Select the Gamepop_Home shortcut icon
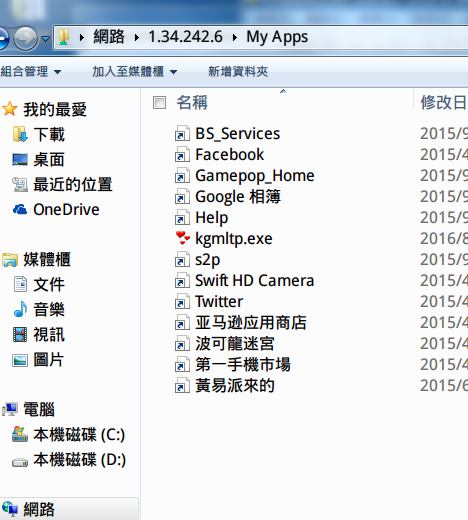Image resolution: width=468 pixels, height=520 pixels. pyautogui.click(x=182, y=176)
